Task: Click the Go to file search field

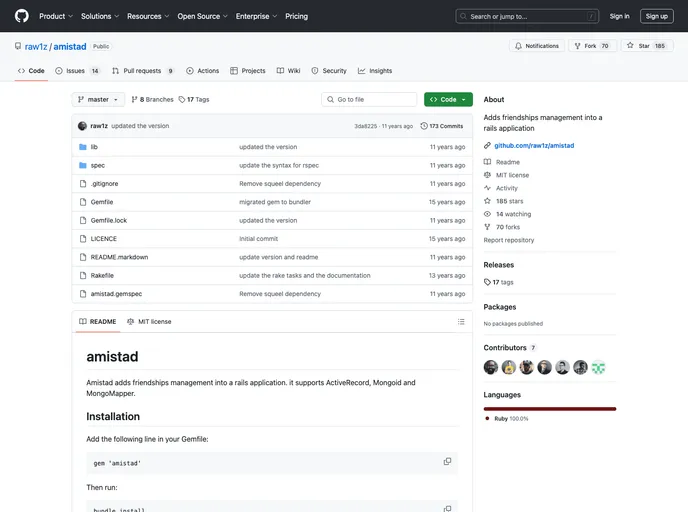Action: pos(369,100)
